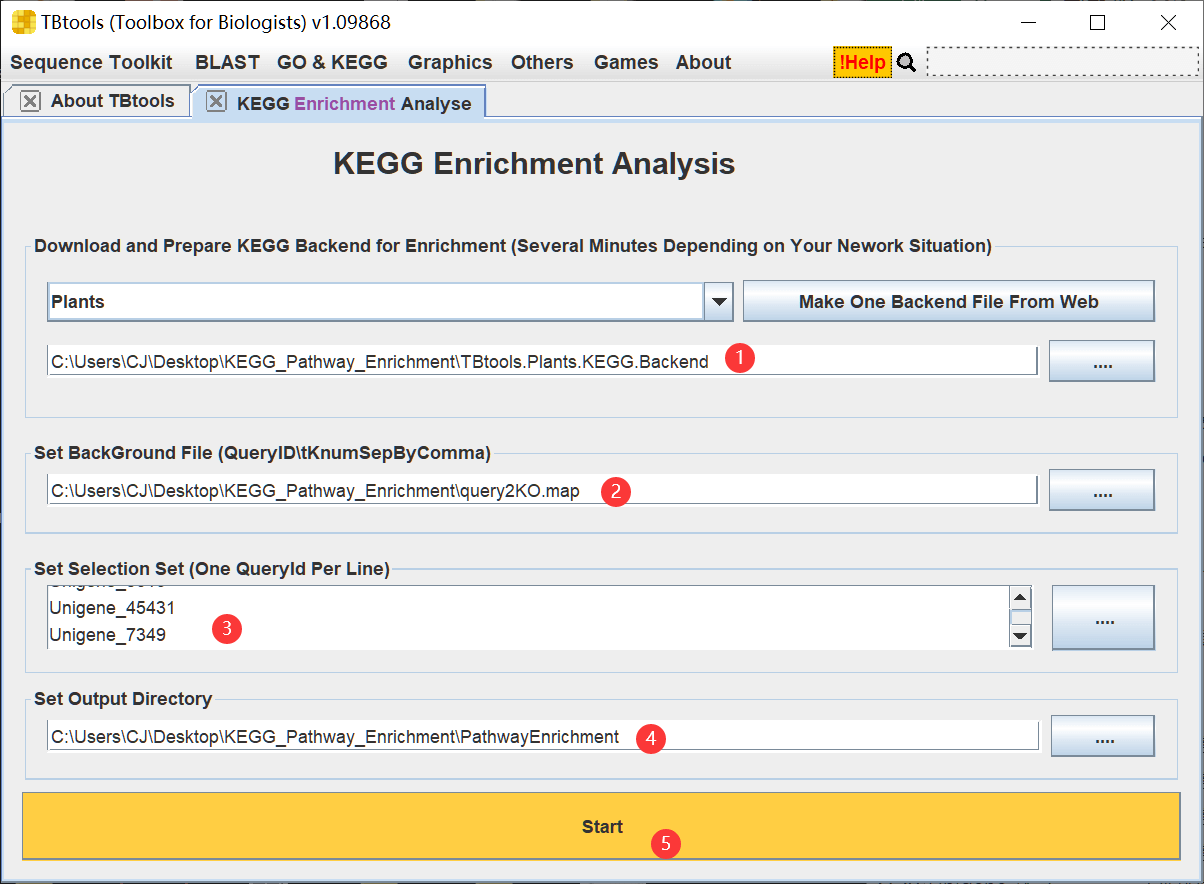
Task: Browse for the output directory
Action: click(1102, 736)
